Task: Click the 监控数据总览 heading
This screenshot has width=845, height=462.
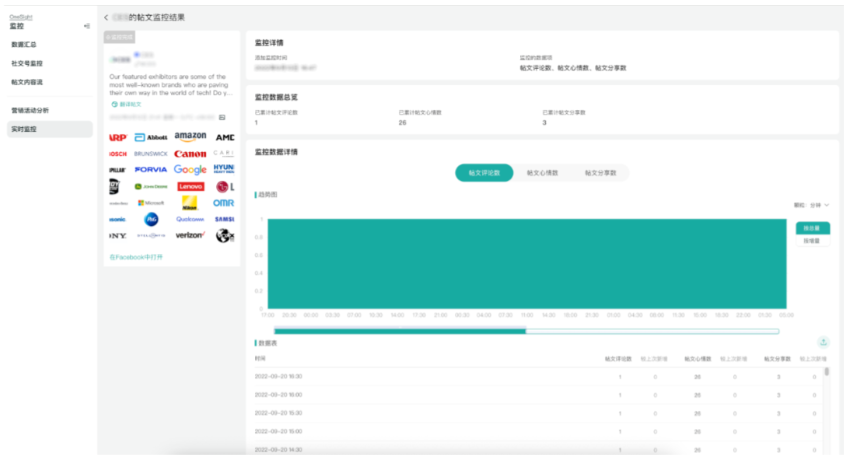Action: (x=276, y=98)
